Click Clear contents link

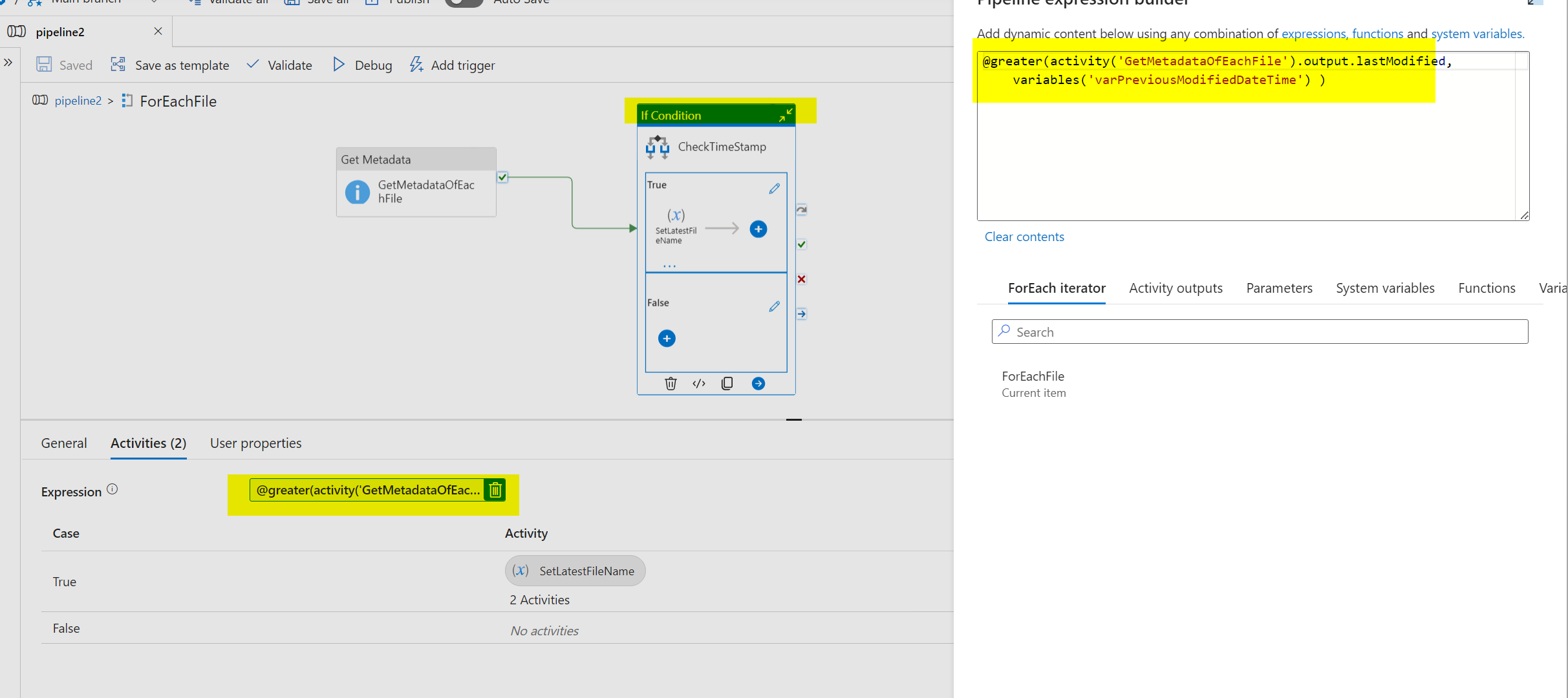tap(1024, 237)
